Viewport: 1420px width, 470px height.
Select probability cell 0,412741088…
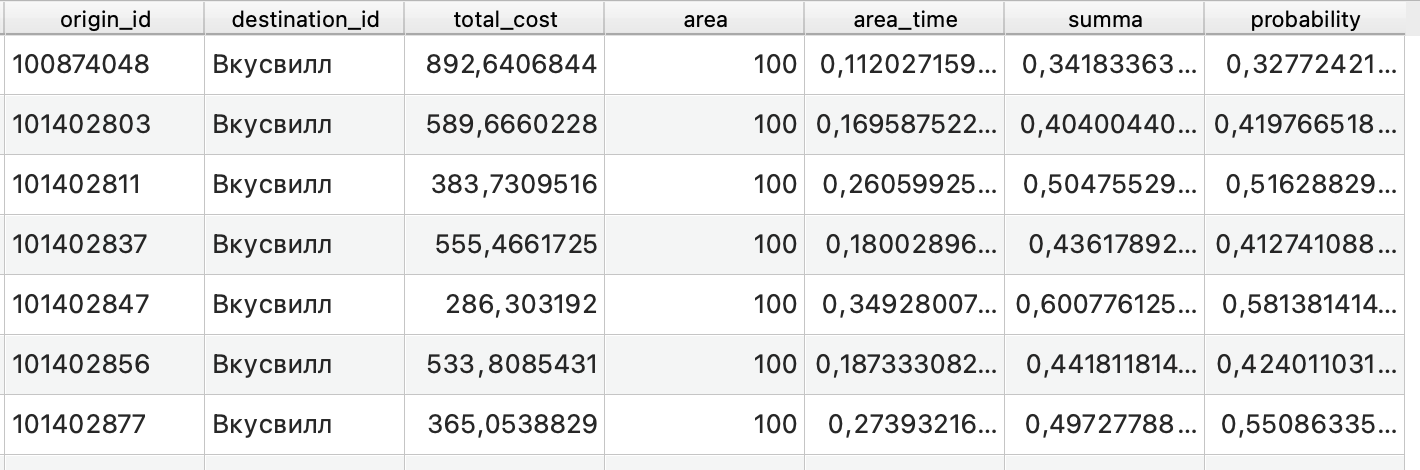(1305, 245)
